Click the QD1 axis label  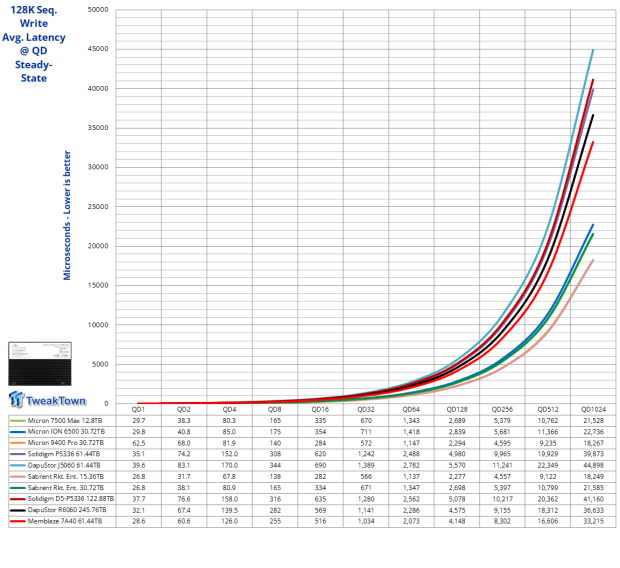[x=138, y=409]
